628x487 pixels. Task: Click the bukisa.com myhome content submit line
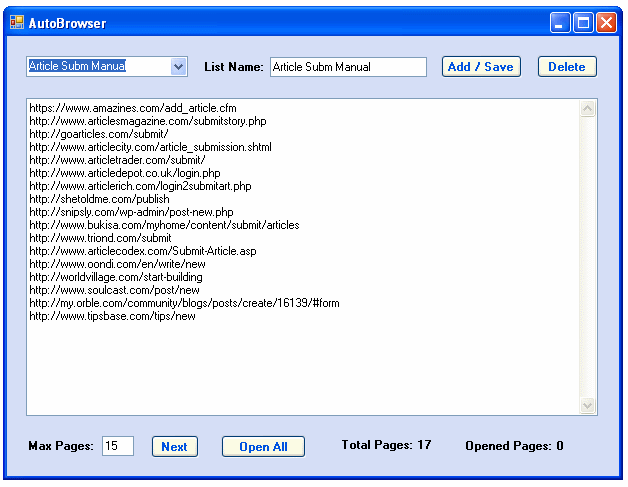165,225
